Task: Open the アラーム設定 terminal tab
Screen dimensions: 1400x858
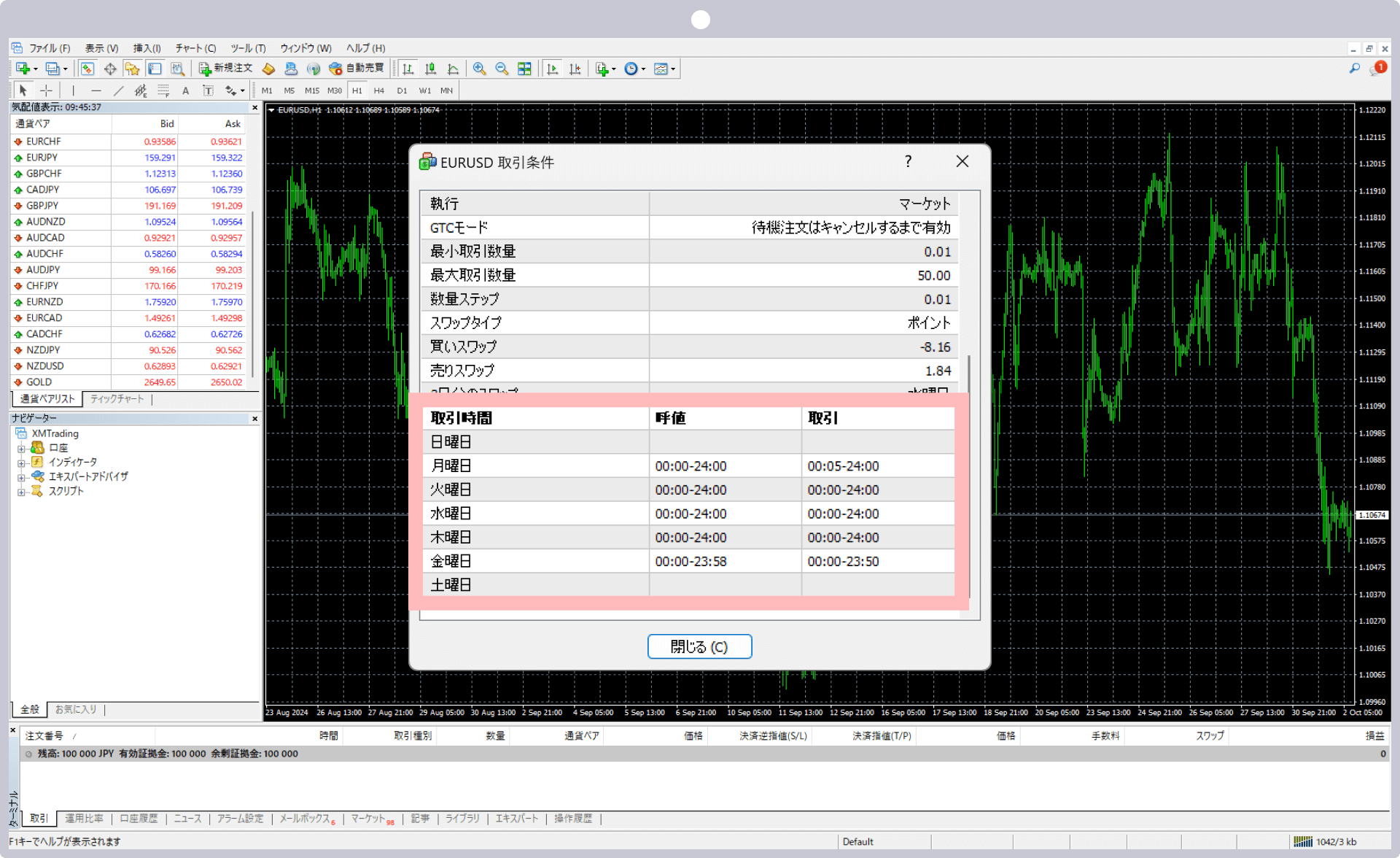Action: [240, 819]
